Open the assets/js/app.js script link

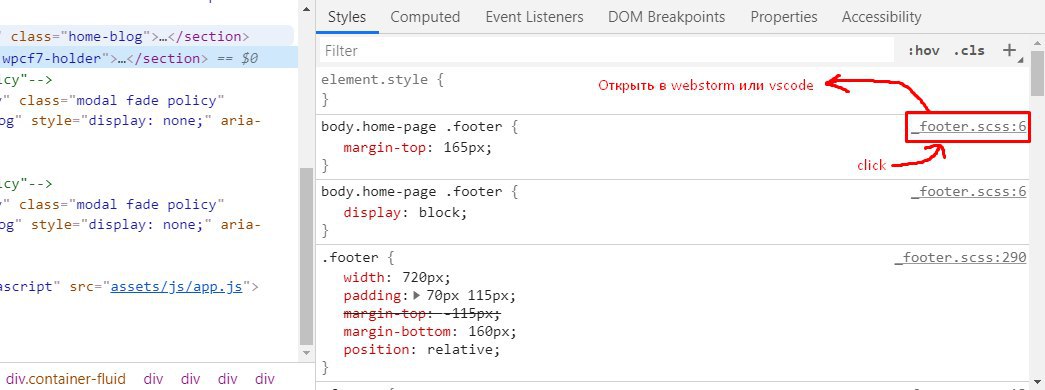[x=176, y=287]
